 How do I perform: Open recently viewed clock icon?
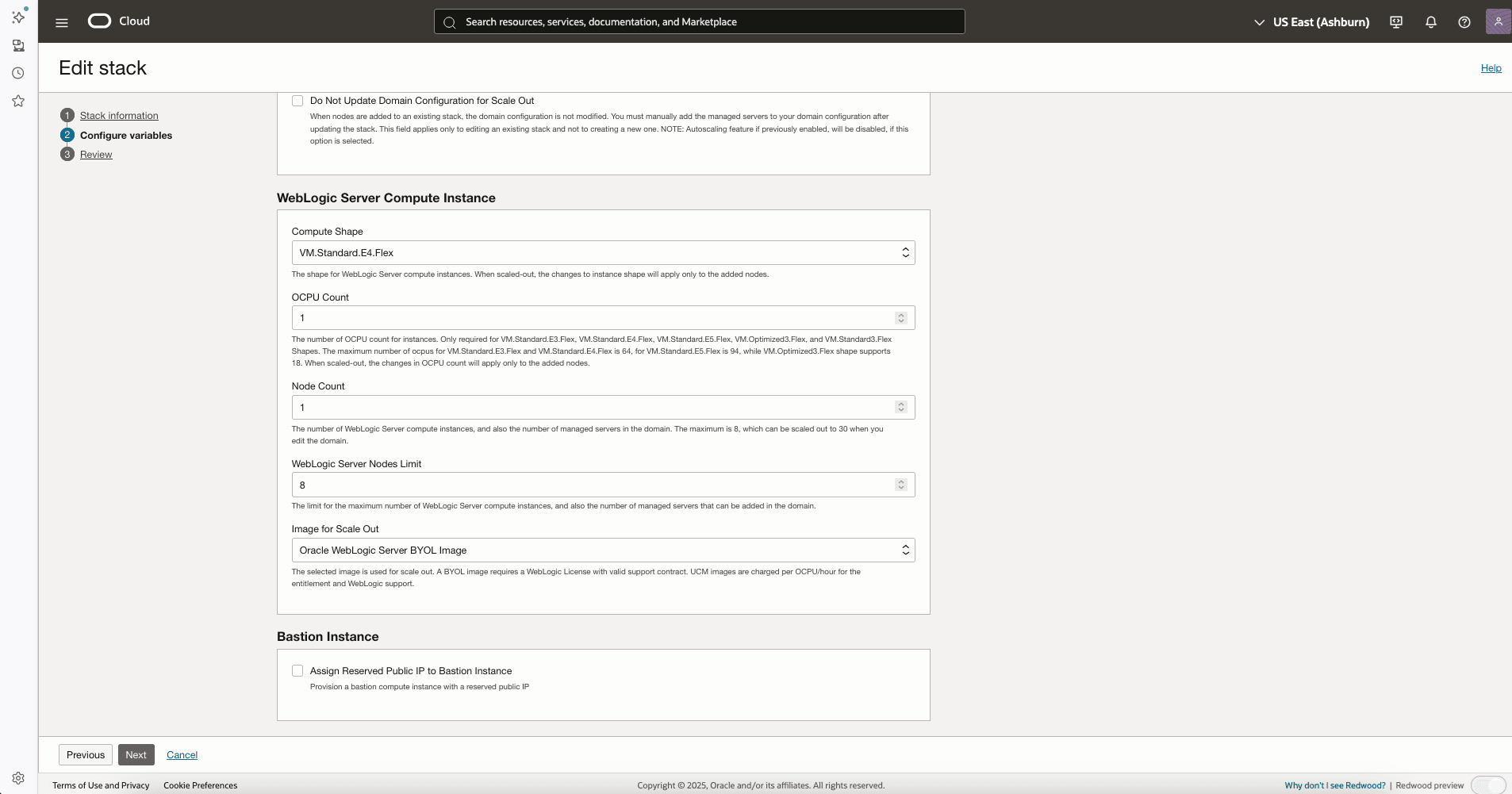tap(18, 73)
